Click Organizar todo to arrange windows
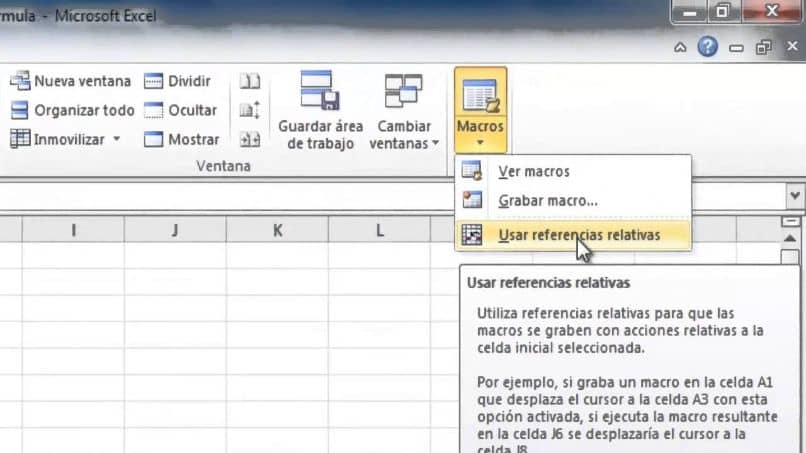The width and height of the screenshot is (806, 453). pyautogui.click(x=72, y=110)
